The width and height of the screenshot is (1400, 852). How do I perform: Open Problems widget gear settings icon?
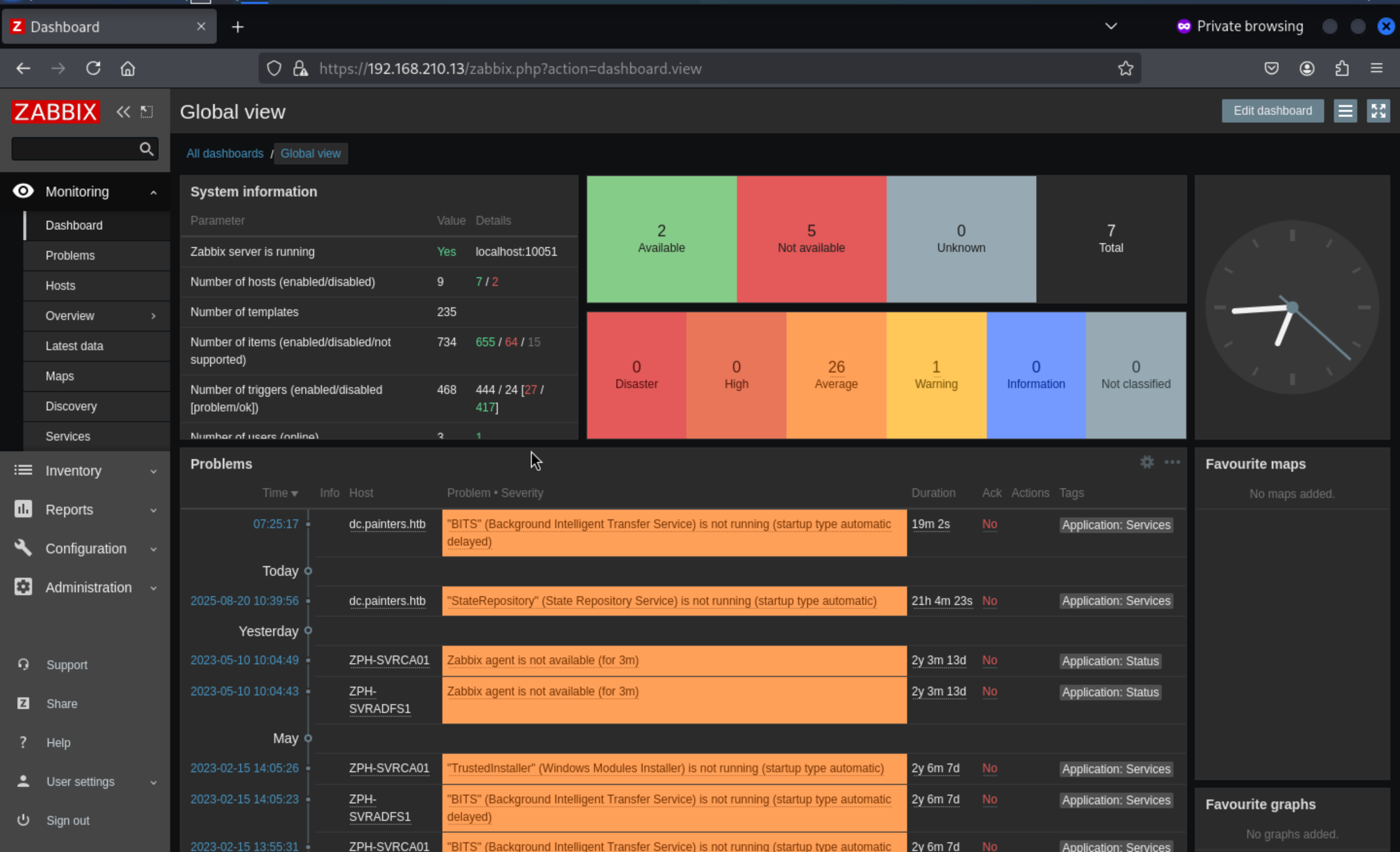click(x=1147, y=462)
